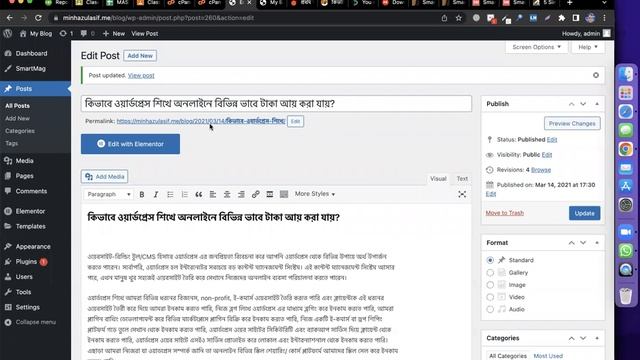Image resolution: width=640 pixels, height=360 pixels.
Task: Select the Image post format
Action: click(x=490, y=284)
